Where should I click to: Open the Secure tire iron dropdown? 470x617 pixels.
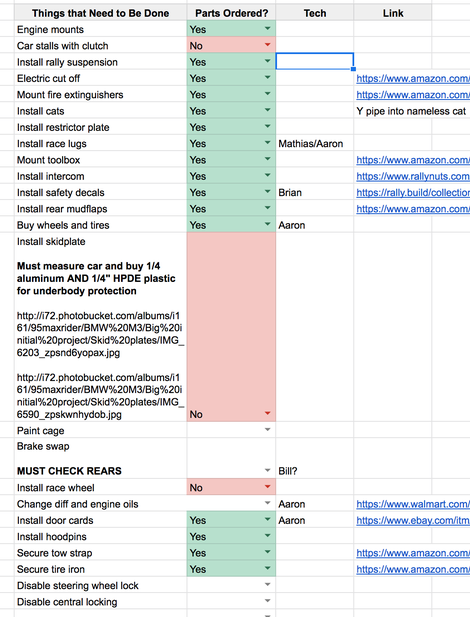tap(268, 569)
